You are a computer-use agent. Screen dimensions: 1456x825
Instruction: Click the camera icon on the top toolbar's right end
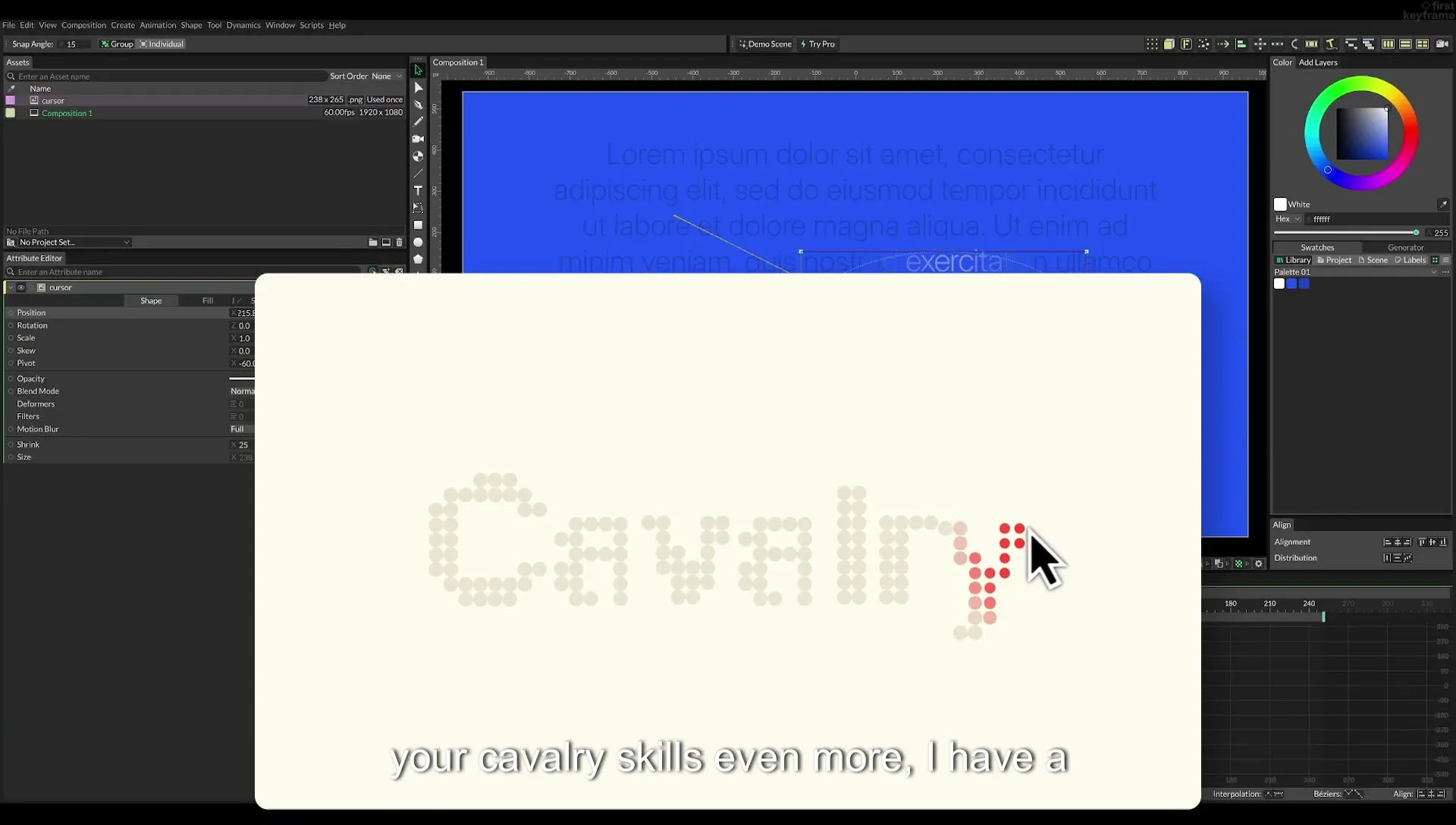coord(1442,44)
